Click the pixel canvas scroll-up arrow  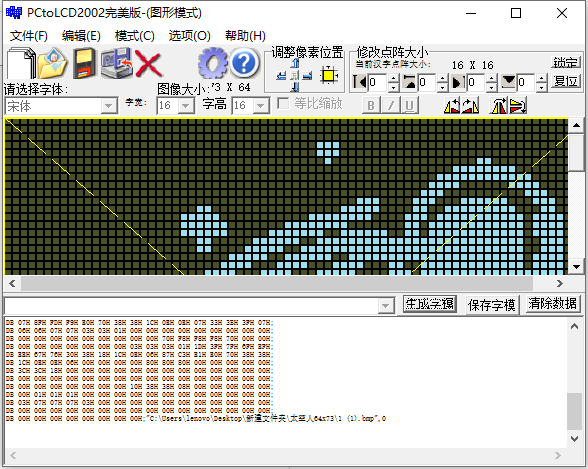coord(576,126)
